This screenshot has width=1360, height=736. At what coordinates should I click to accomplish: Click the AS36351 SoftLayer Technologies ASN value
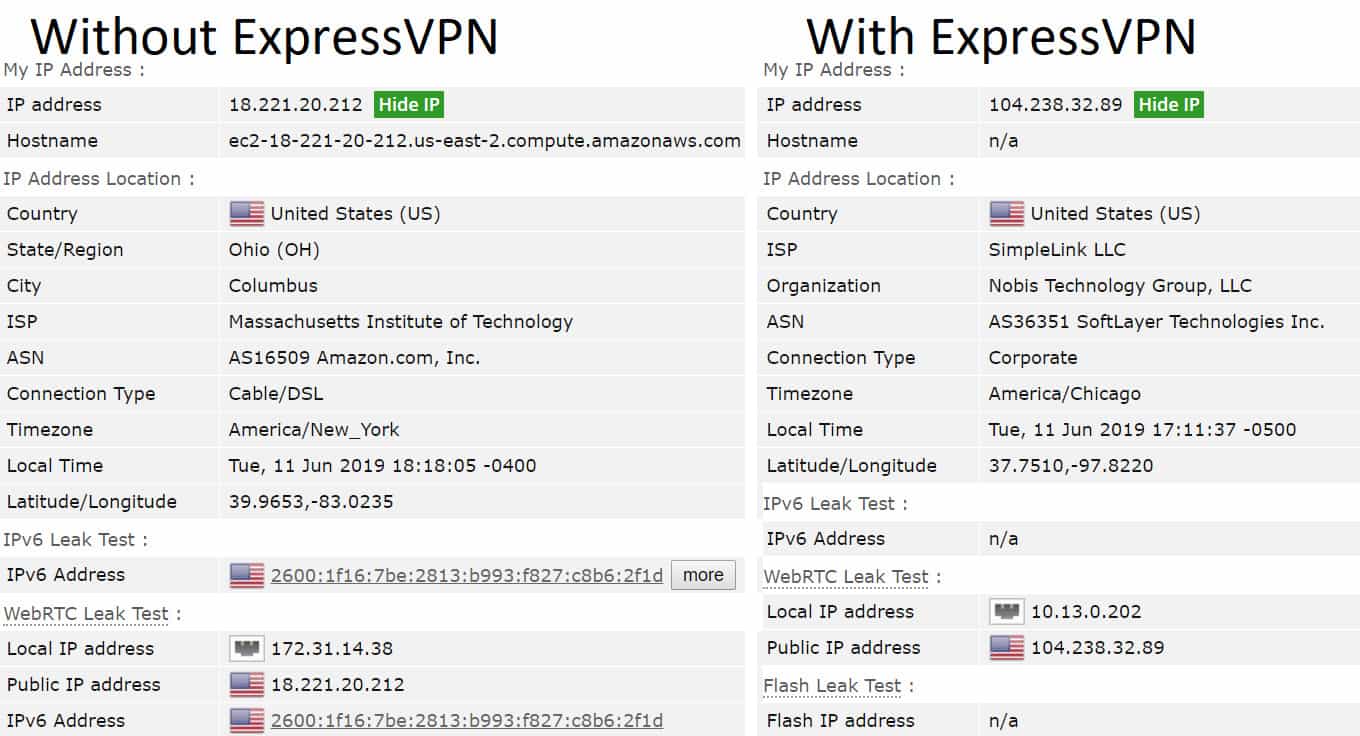[1156, 322]
